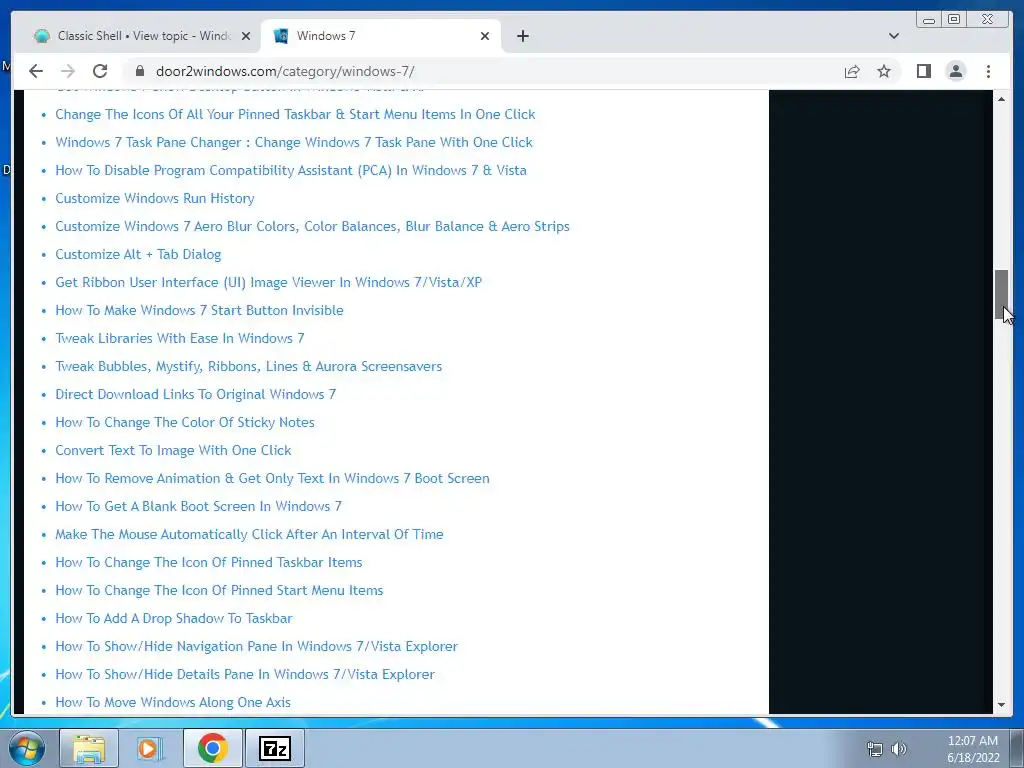Open the Make Windows 7 Start Button Invisible link
The height and width of the screenshot is (768, 1024).
click(x=199, y=310)
